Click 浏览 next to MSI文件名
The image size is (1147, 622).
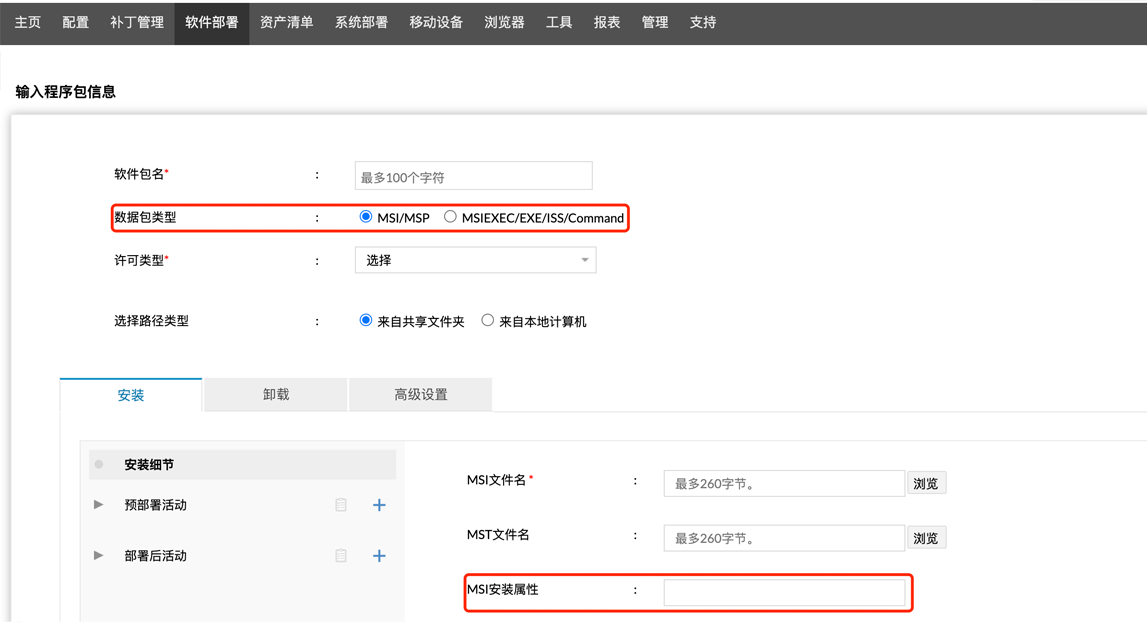pos(926,484)
